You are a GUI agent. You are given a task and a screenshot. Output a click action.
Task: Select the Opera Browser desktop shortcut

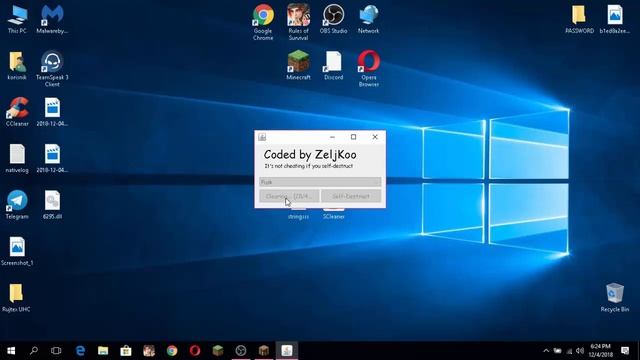369,69
